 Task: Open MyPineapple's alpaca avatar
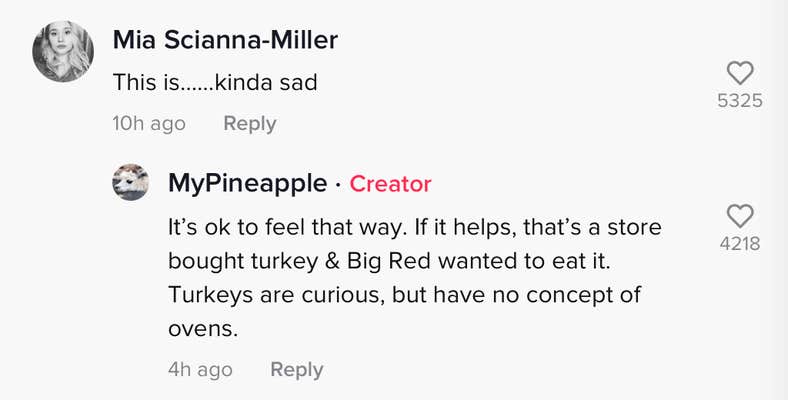(130, 183)
